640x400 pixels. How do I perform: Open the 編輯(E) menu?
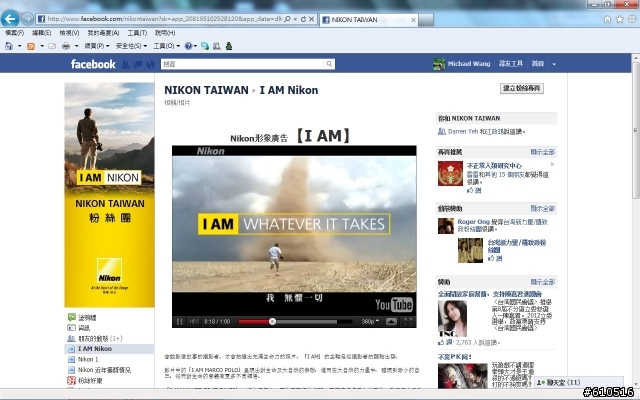(42, 33)
